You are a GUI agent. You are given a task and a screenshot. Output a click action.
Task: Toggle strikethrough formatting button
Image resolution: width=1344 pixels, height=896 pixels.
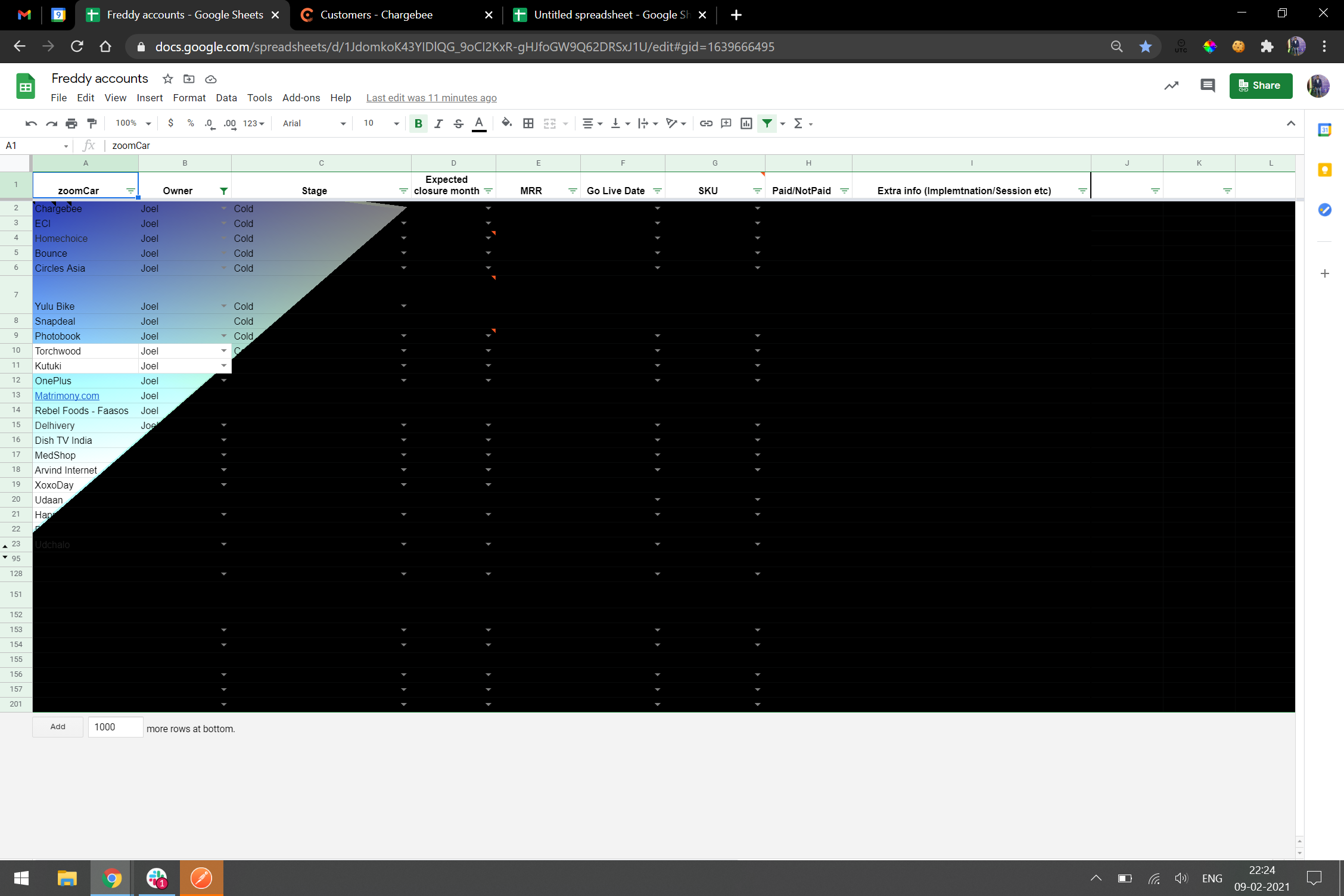point(458,123)
